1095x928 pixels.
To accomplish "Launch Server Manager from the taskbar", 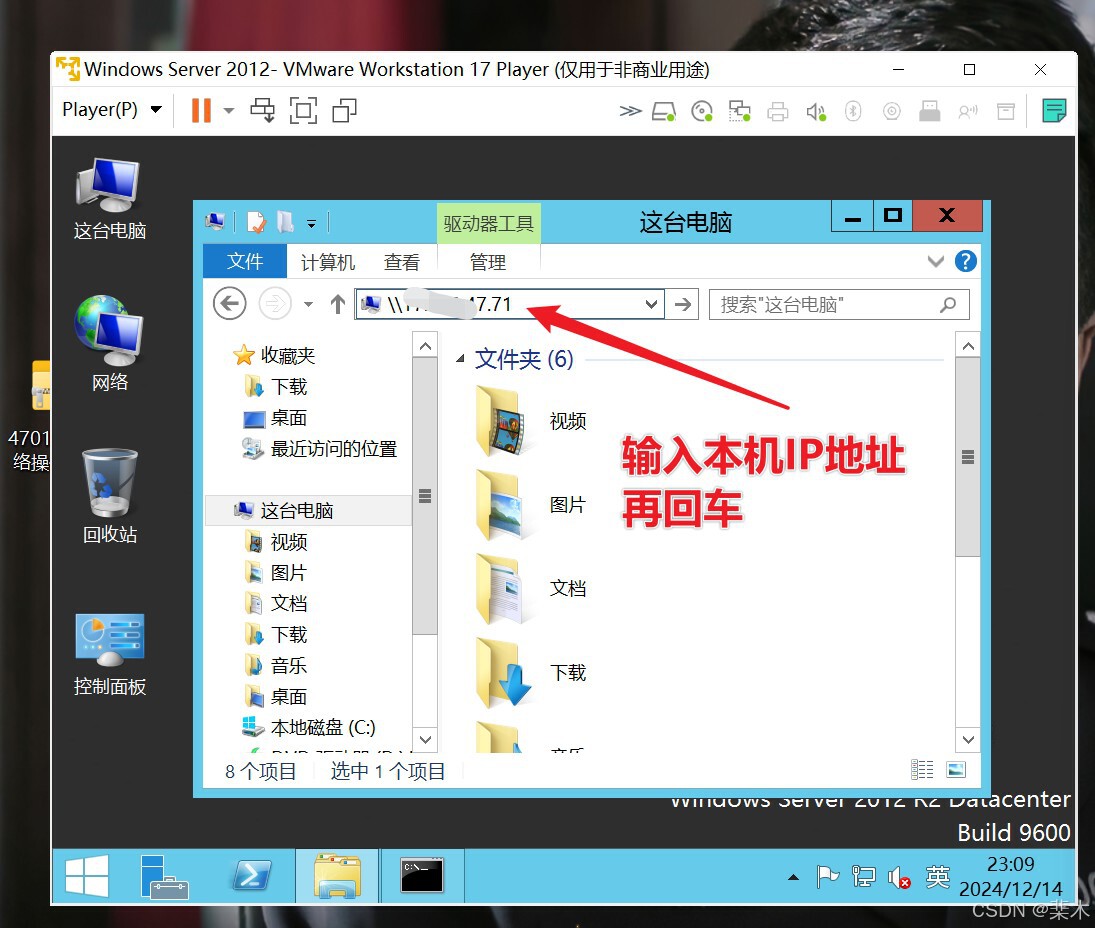I will coord(164,876).
